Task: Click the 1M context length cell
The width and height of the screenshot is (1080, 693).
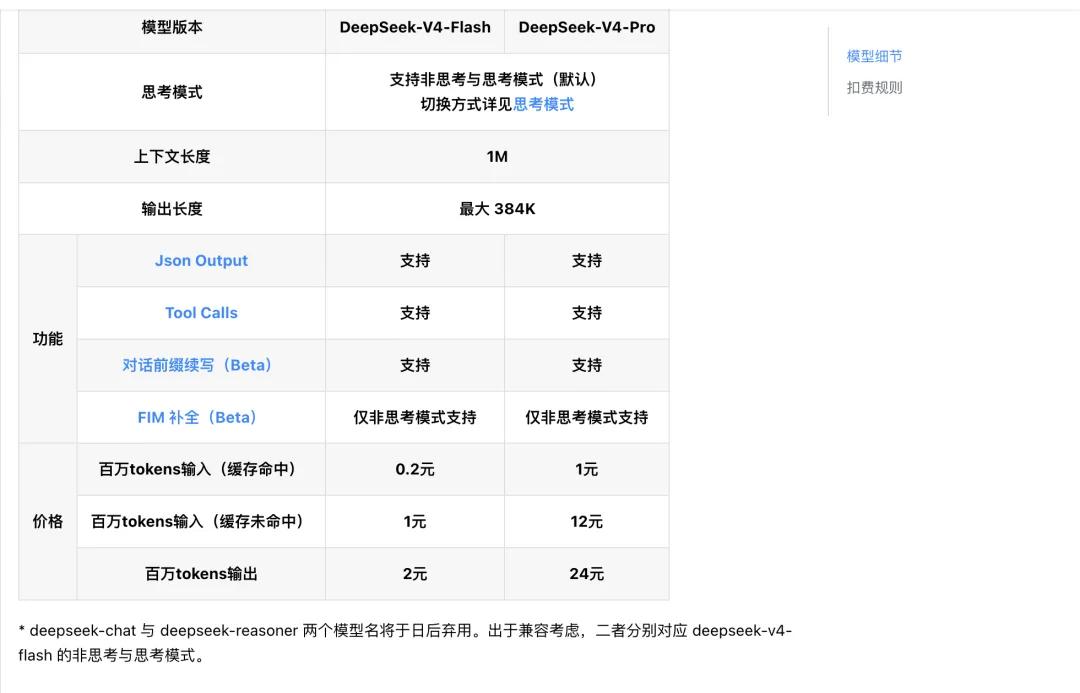Action: pyautogui.click(x=497, y=157)
